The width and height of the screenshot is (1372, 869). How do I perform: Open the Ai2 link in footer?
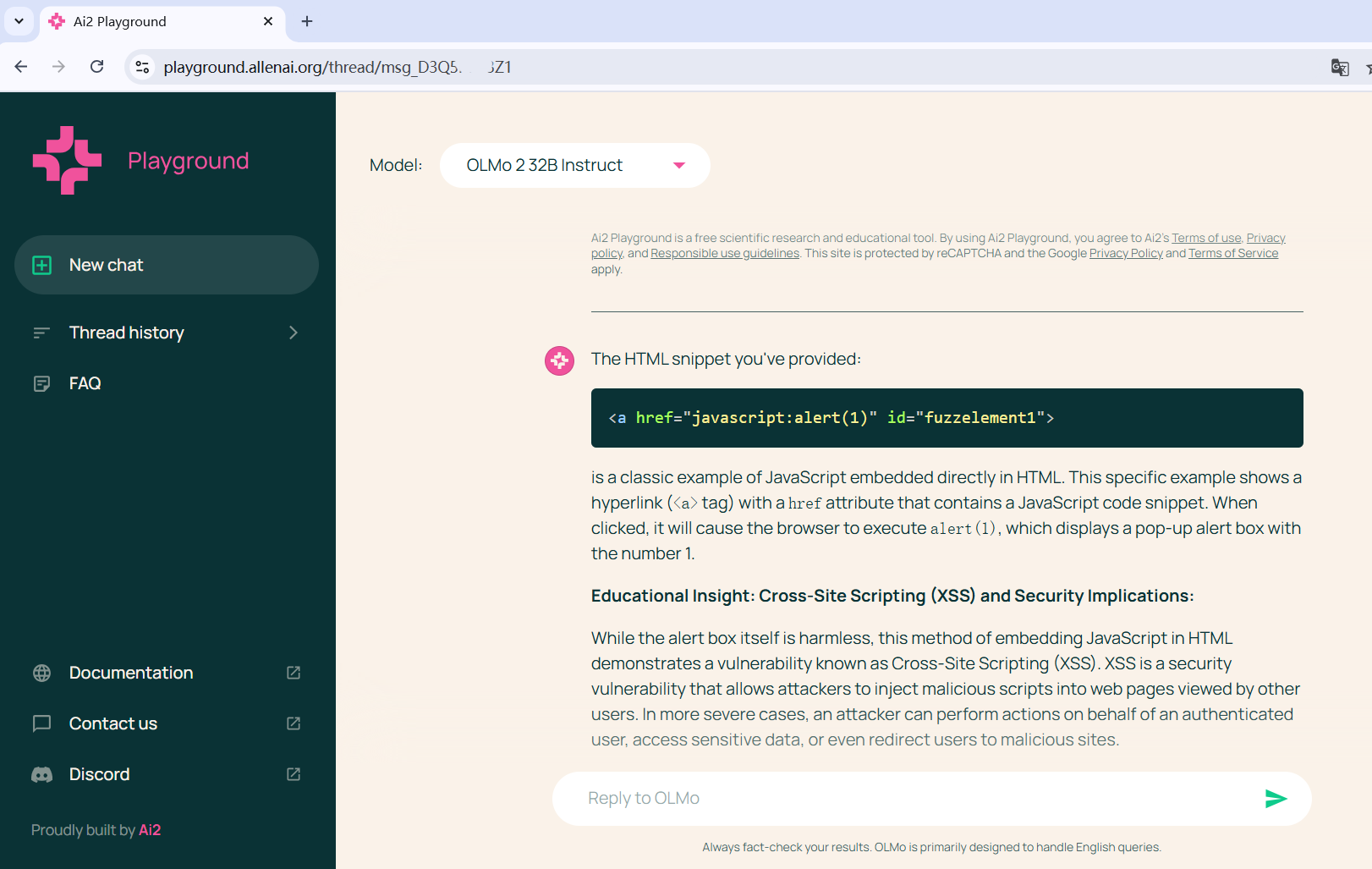[150, 830]
